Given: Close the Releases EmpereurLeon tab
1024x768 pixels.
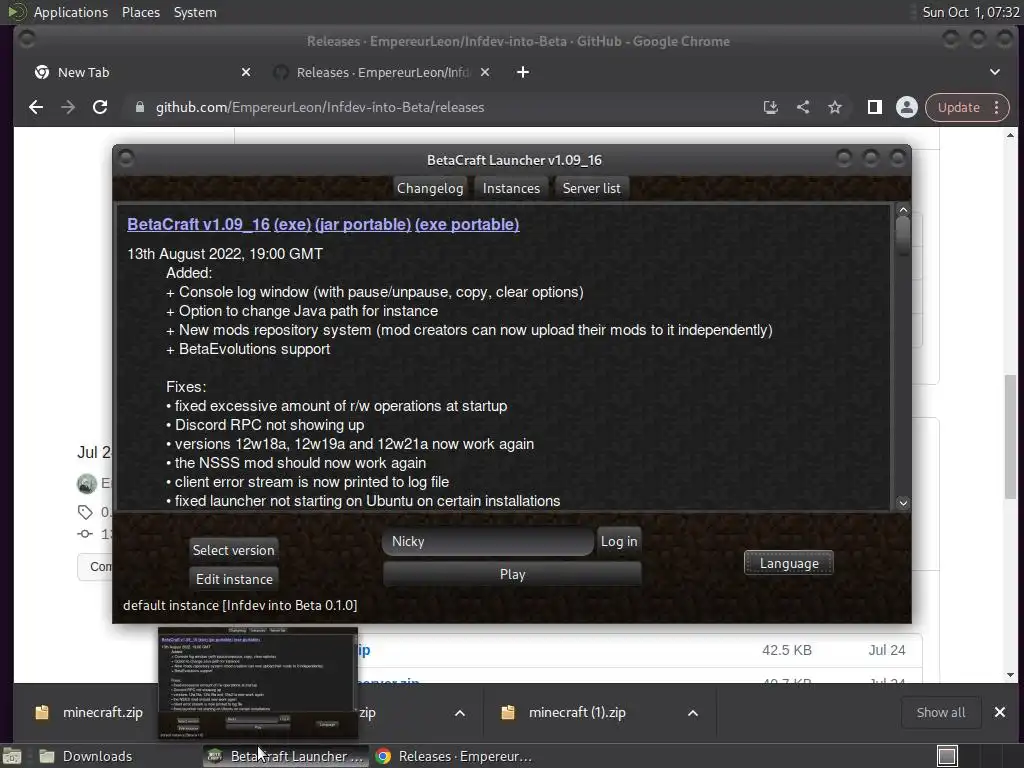Looking at the screenshot, I should (485, 72).
